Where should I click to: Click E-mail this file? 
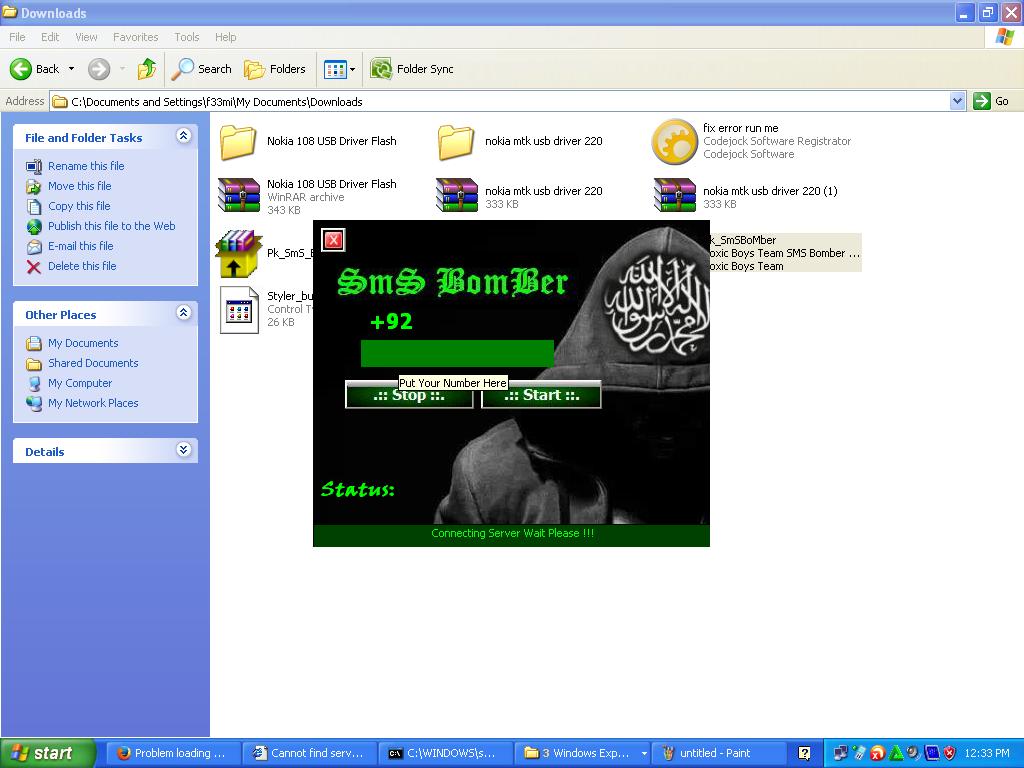pos(80,246)
